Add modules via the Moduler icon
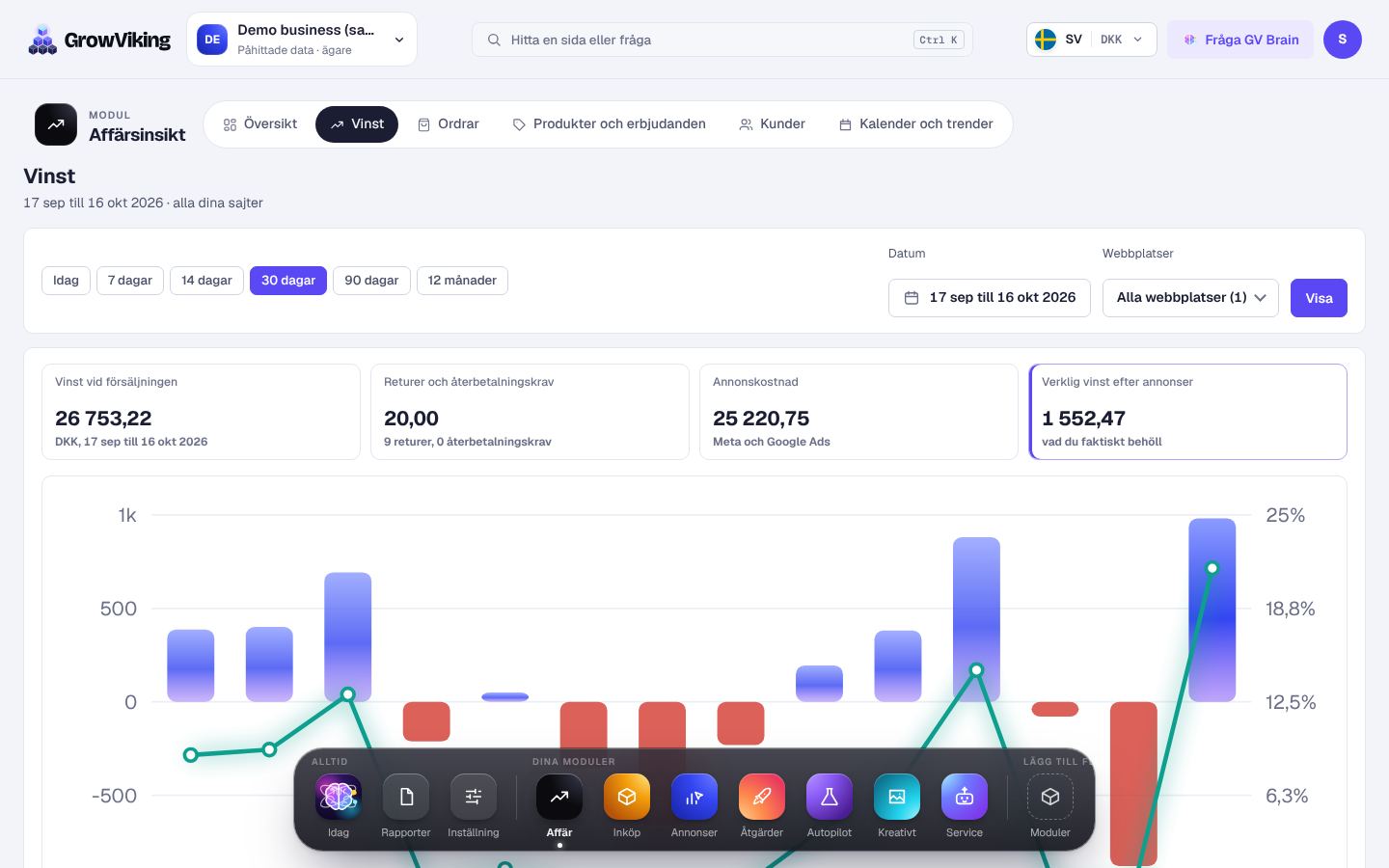Image resolution: width=1389 pixels, height=868 pixels. click(x=1050, y=797)
